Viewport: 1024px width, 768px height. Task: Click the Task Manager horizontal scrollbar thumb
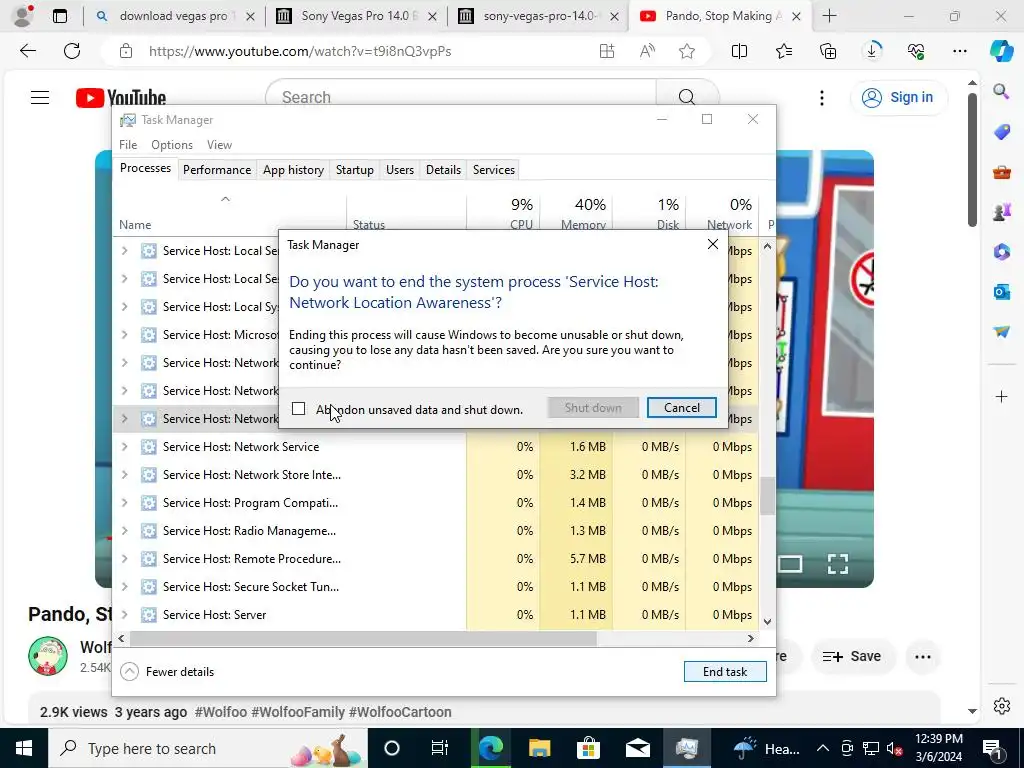[x=363, y=639]
